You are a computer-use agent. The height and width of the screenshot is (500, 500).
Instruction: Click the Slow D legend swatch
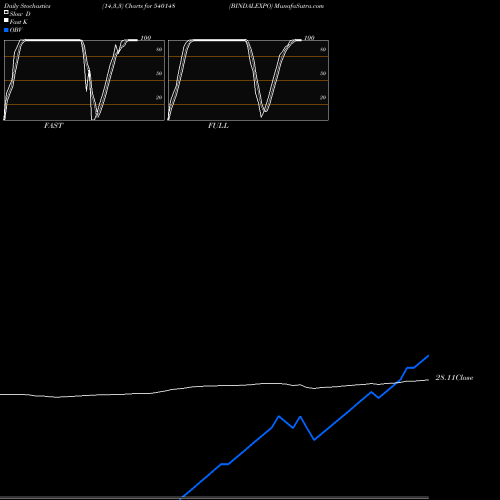pyautogui.click(x=6, y=12)
